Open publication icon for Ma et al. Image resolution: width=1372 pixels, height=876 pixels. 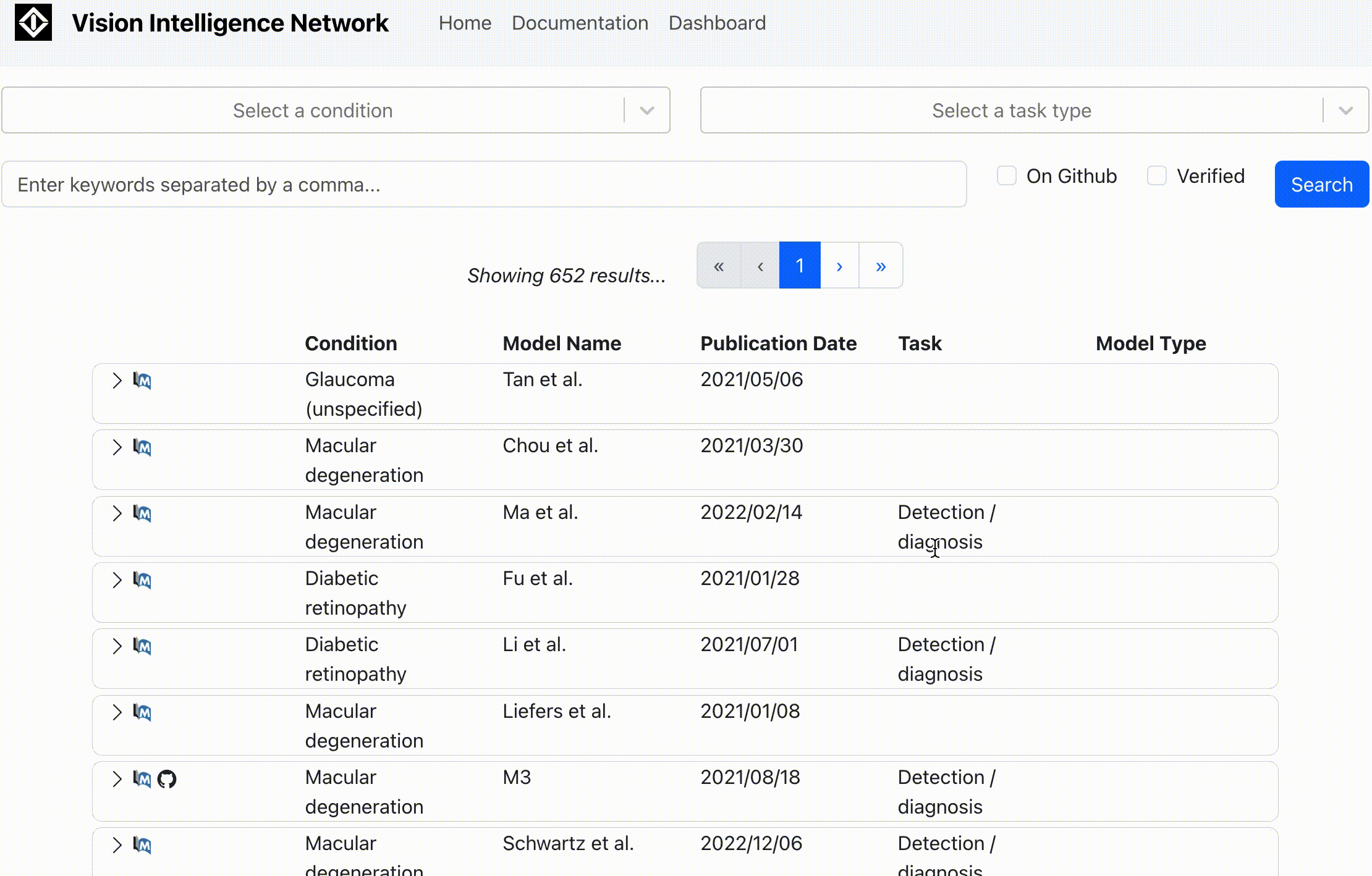(x=142, y=513)
